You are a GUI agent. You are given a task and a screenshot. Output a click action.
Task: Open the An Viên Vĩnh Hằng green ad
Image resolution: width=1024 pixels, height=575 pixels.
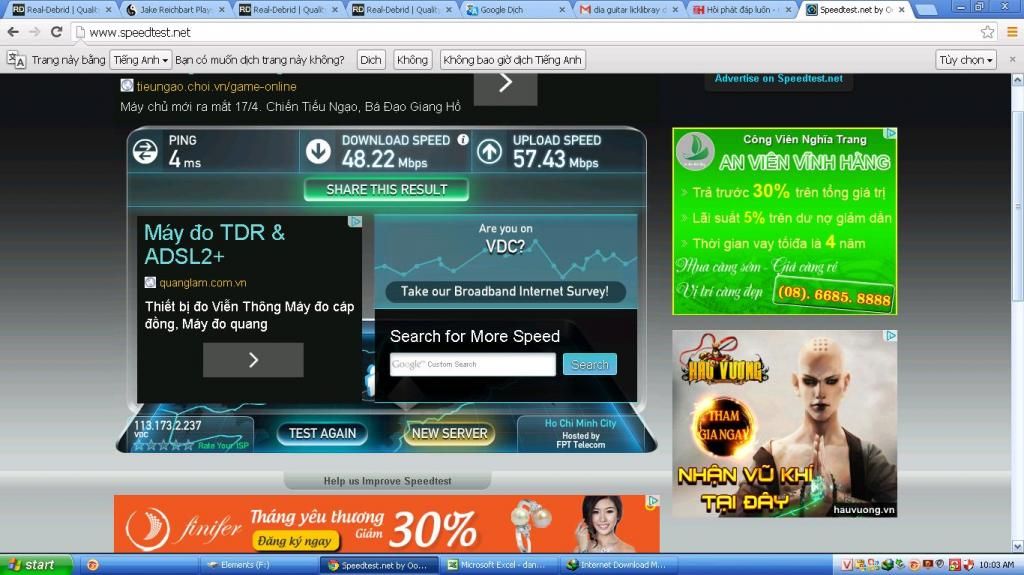784,221
